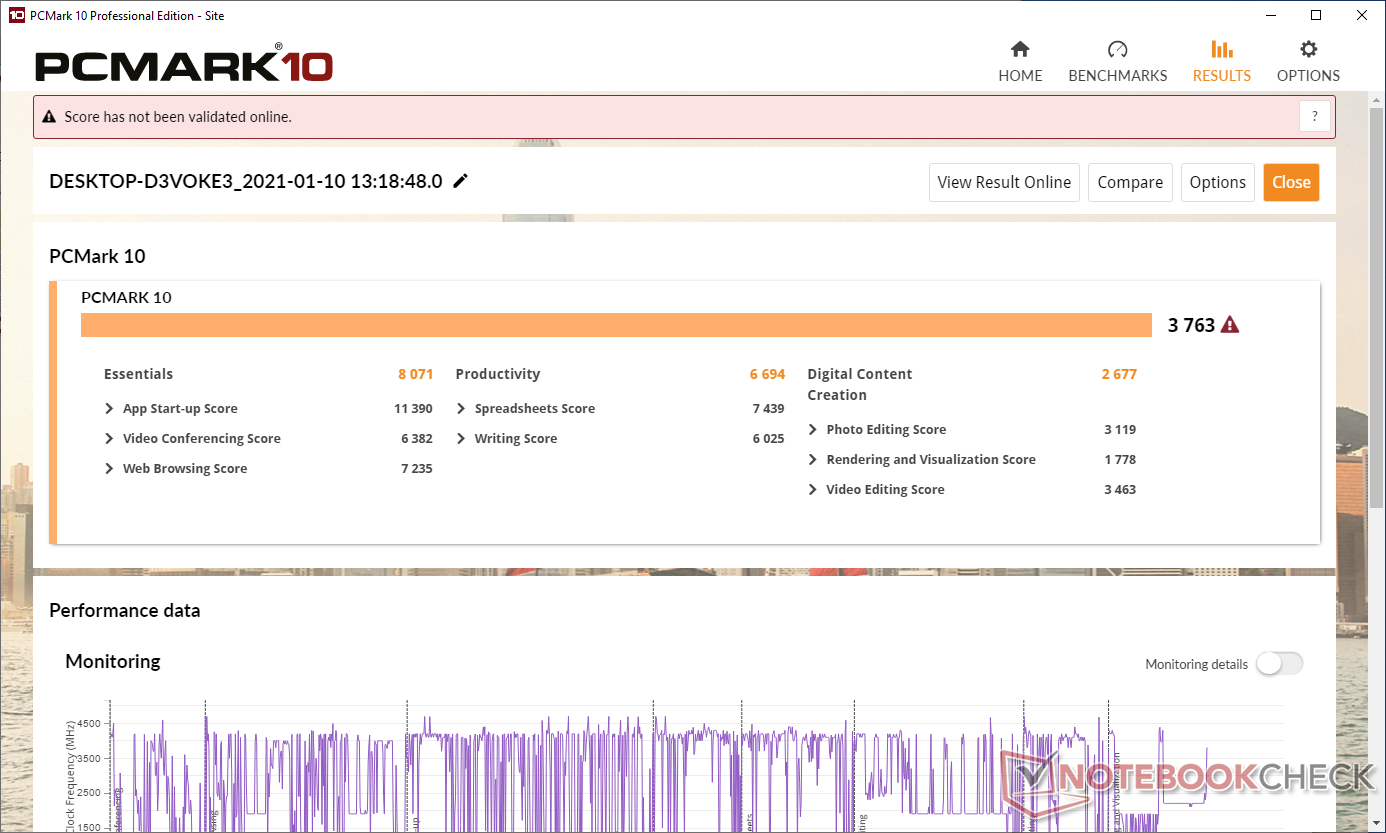Open the OPTIONS tab
This screenshot has height=833, width=1386.
coord(1308,76)
